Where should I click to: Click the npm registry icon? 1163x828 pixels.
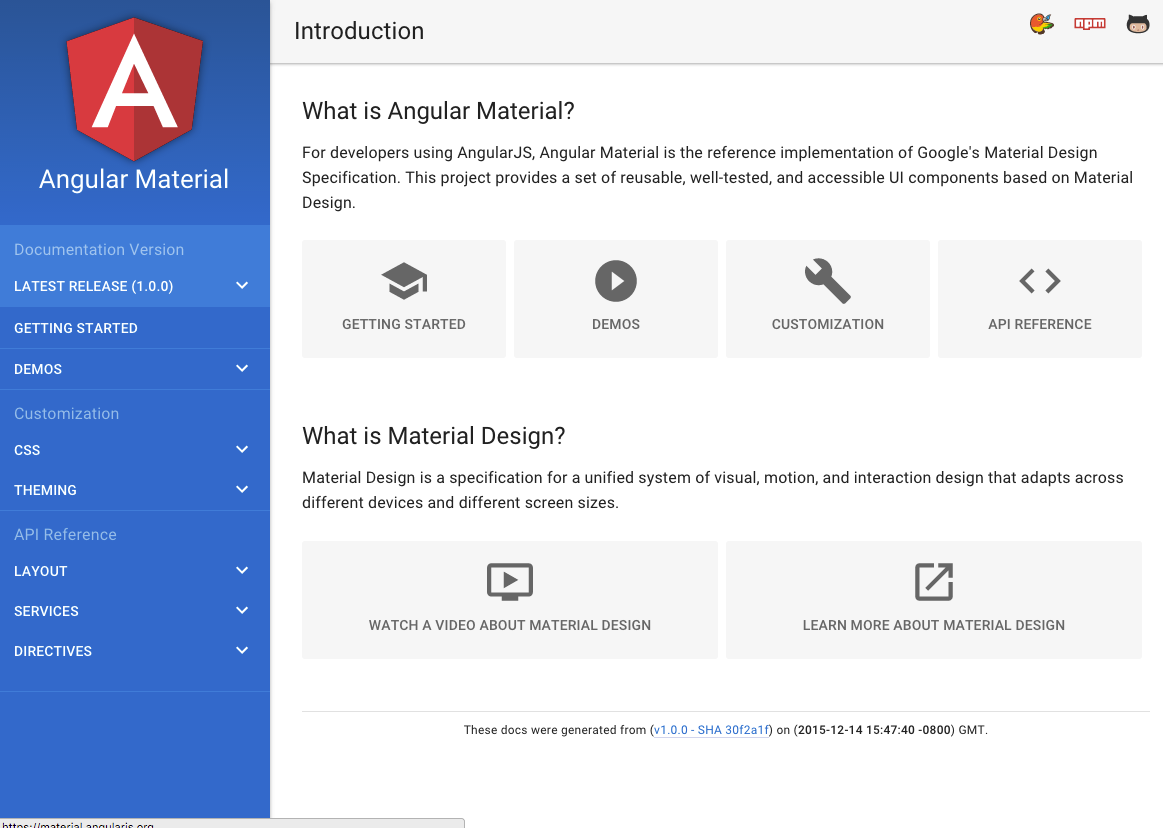[x=1090, y=22]
